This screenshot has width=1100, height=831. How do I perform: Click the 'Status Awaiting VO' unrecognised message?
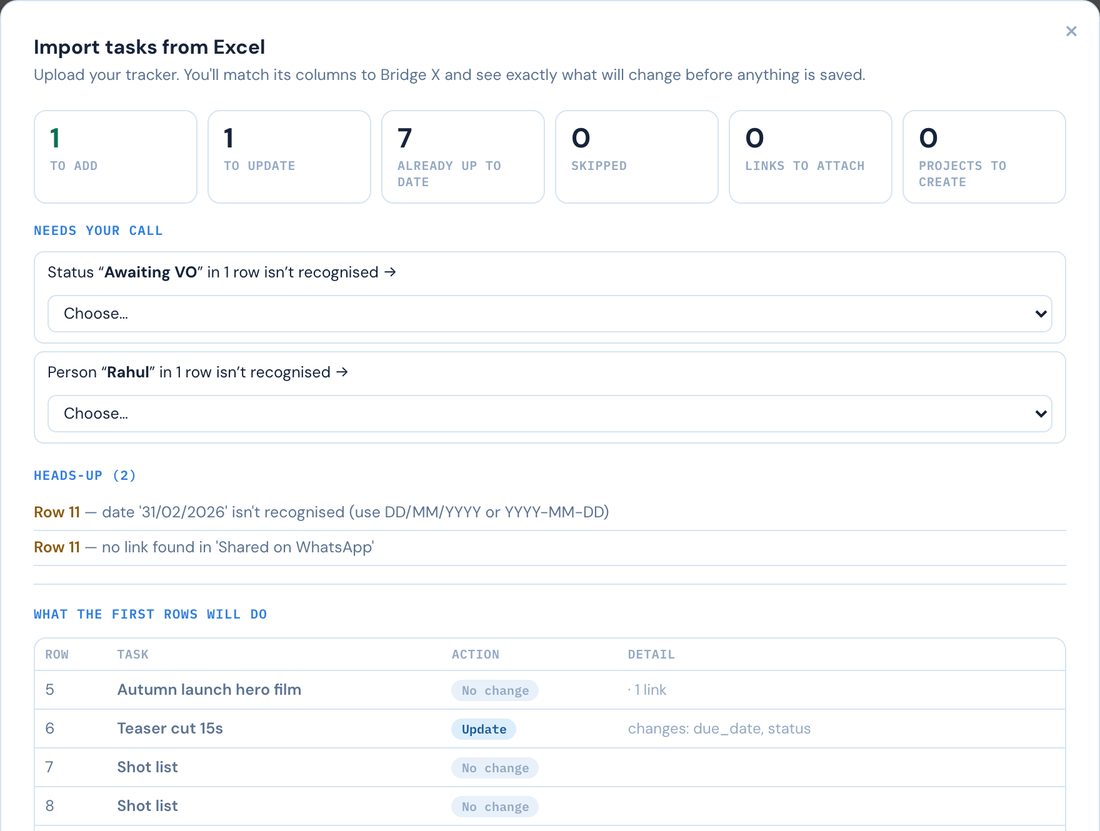pyautogui.click(x=222, y=272)
